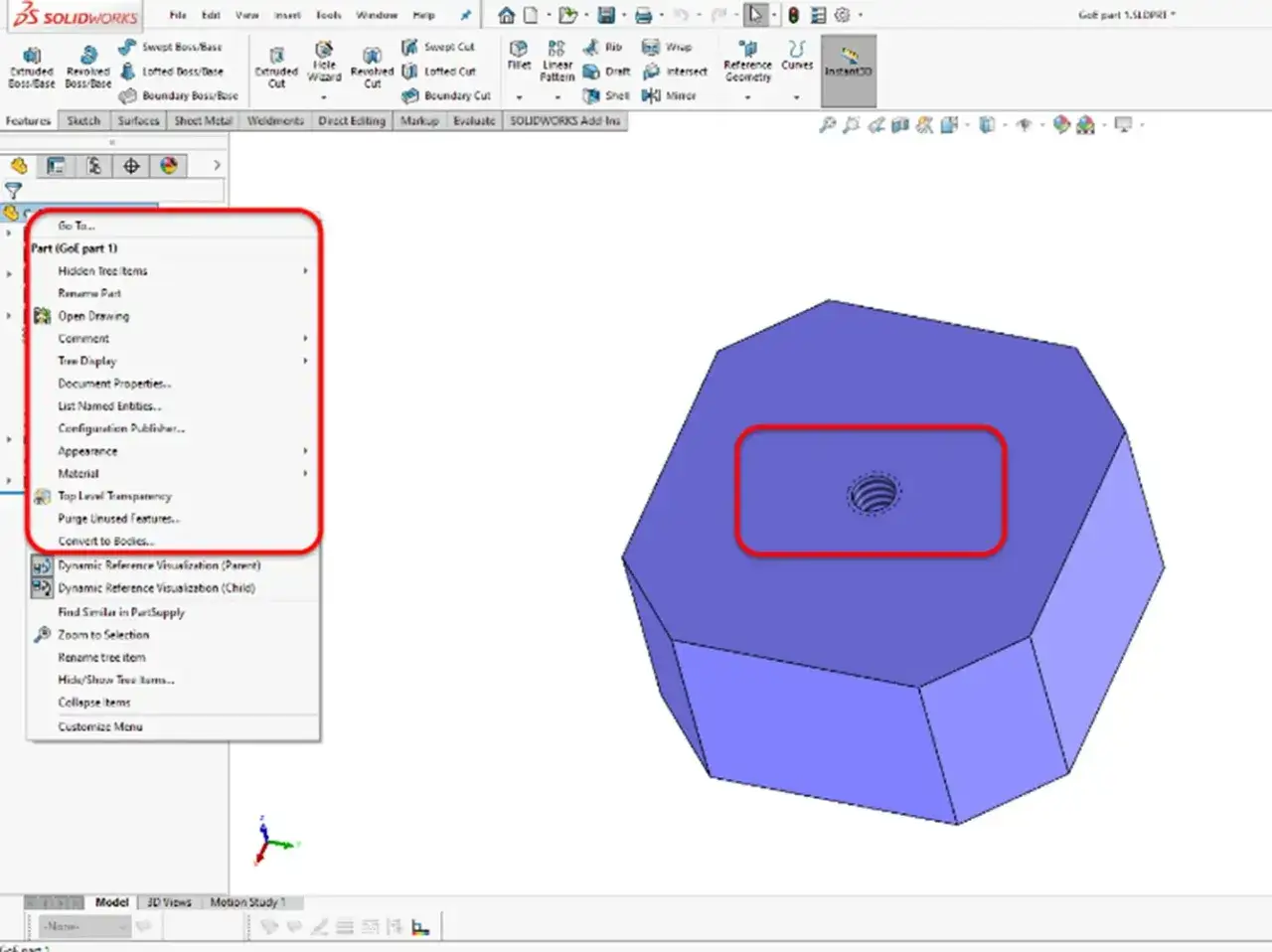Select the Draft tool
Viewport: 1272px width, 952px height.
point(606,72)
